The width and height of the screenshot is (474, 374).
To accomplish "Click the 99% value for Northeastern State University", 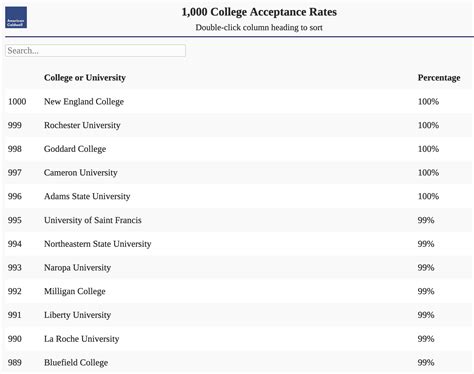I will (426, 244).
